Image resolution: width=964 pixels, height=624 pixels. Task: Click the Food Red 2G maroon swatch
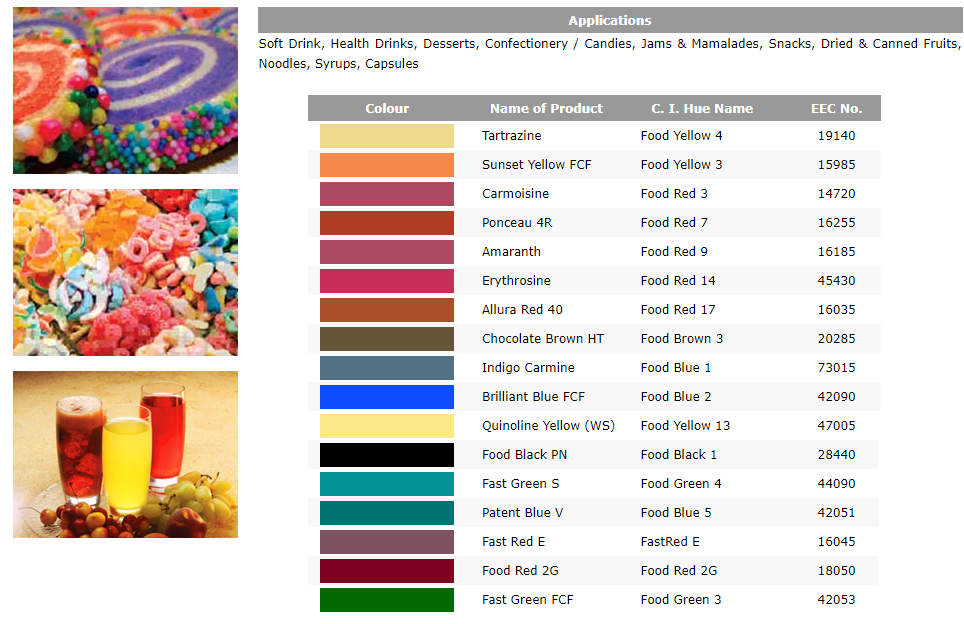pos(387,571)
